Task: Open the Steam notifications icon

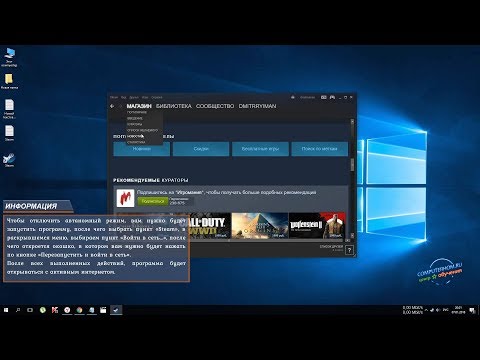Action: click(x=293, y=97)
